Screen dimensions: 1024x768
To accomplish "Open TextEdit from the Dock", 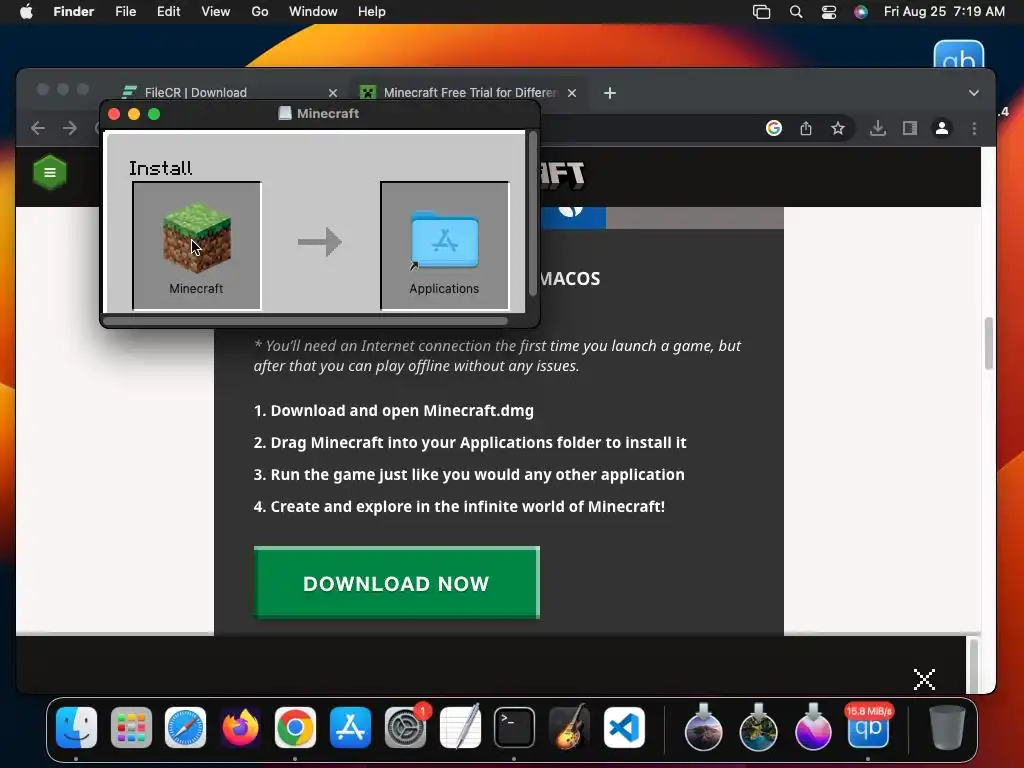I will tap(460, 728).
